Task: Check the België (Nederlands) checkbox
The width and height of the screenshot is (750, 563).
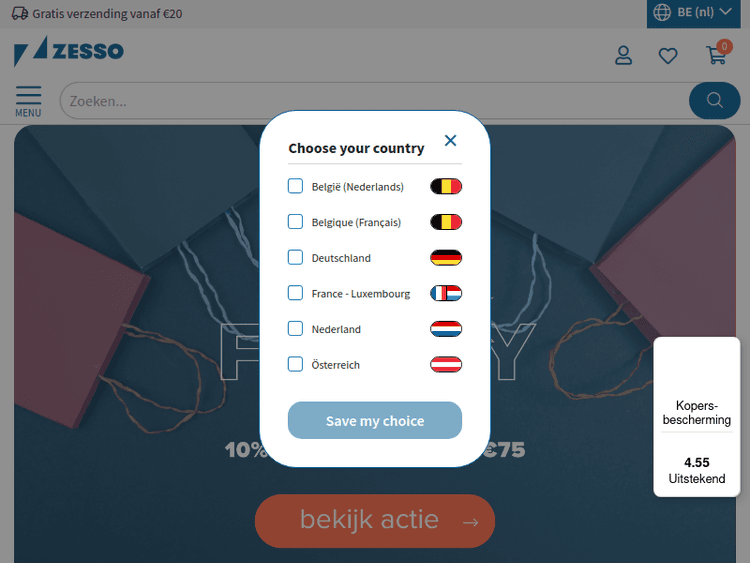Action: coord(295,186)
